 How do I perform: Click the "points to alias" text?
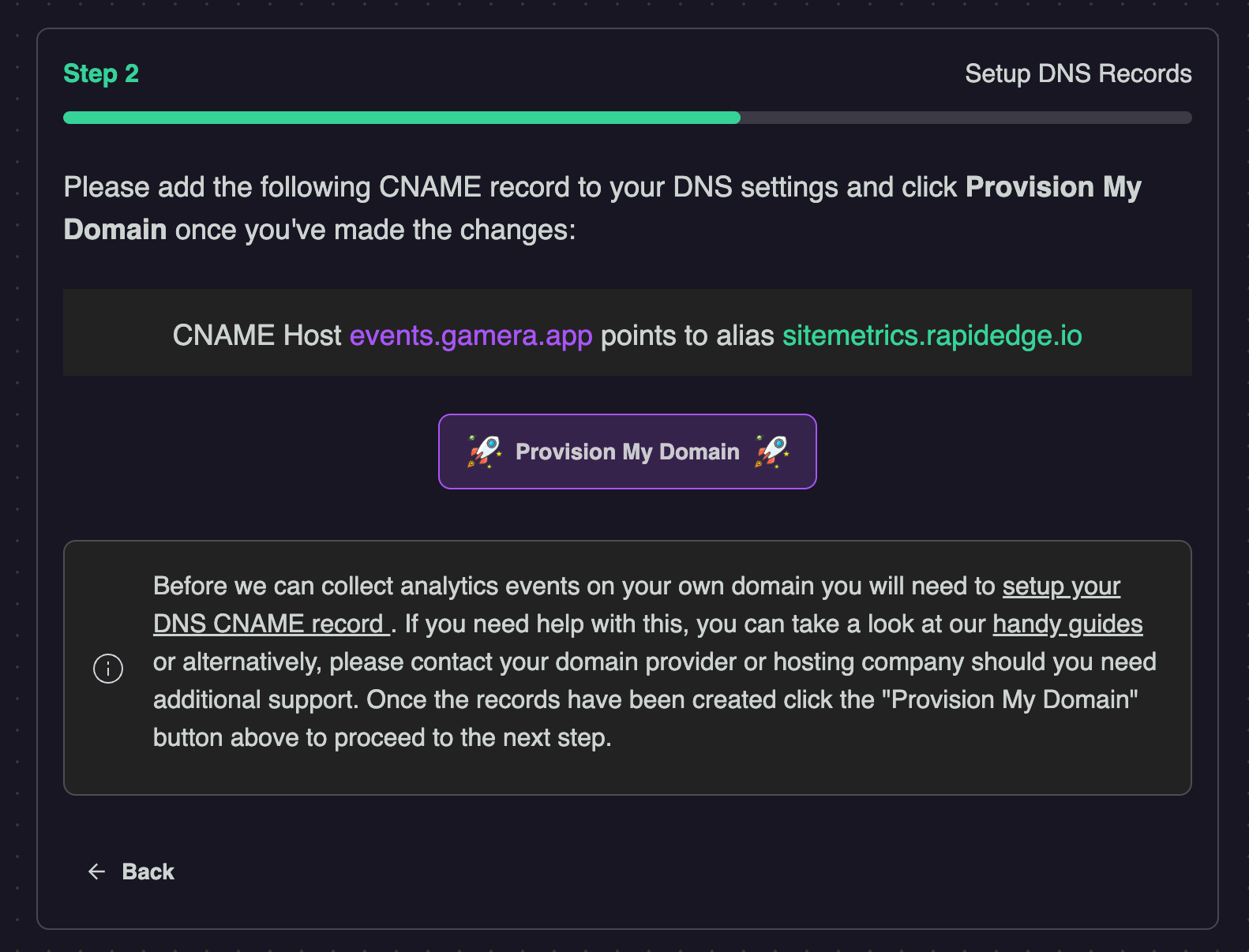pos(687,335)
